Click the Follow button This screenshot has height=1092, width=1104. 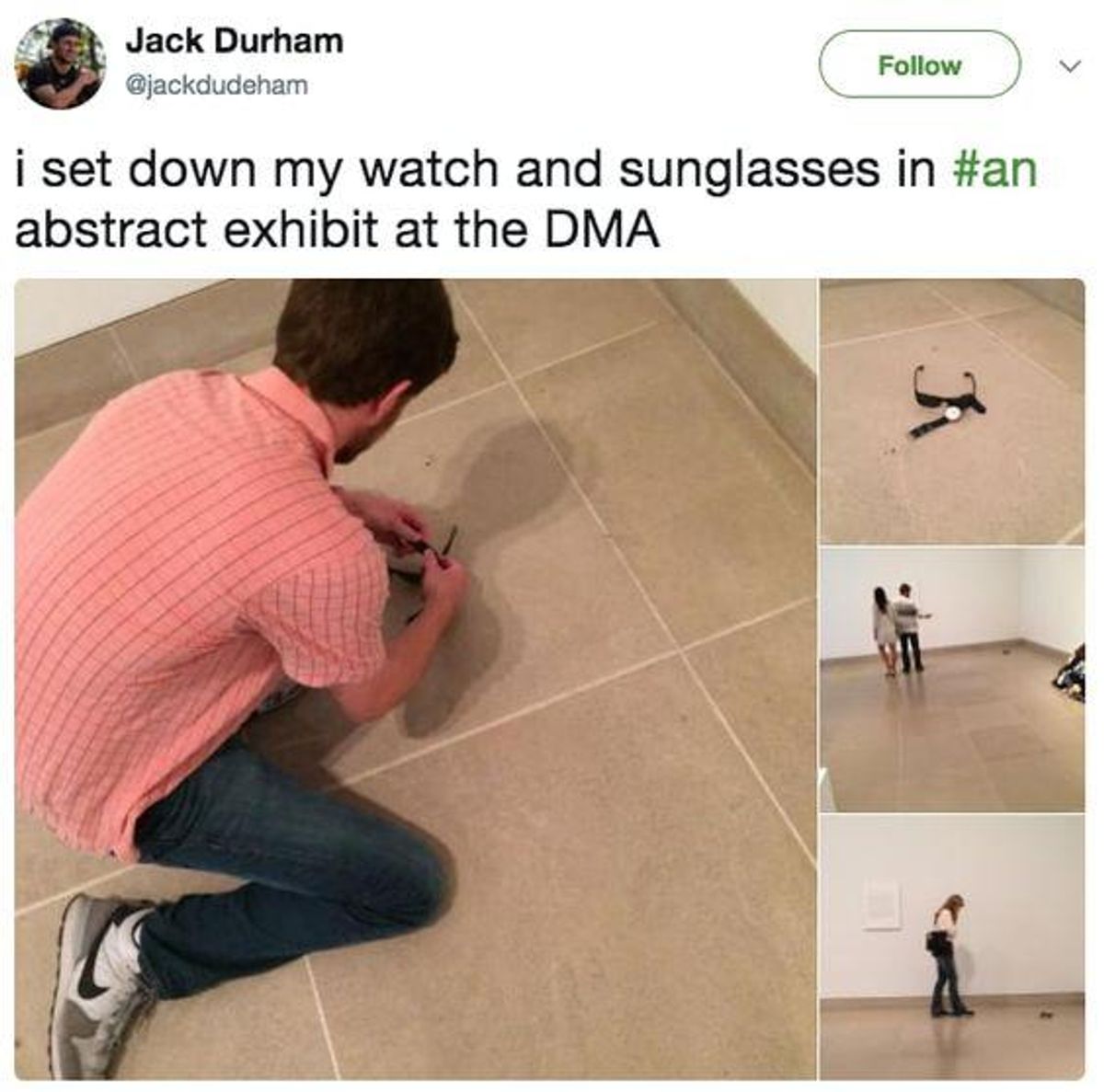coord(920,64)
